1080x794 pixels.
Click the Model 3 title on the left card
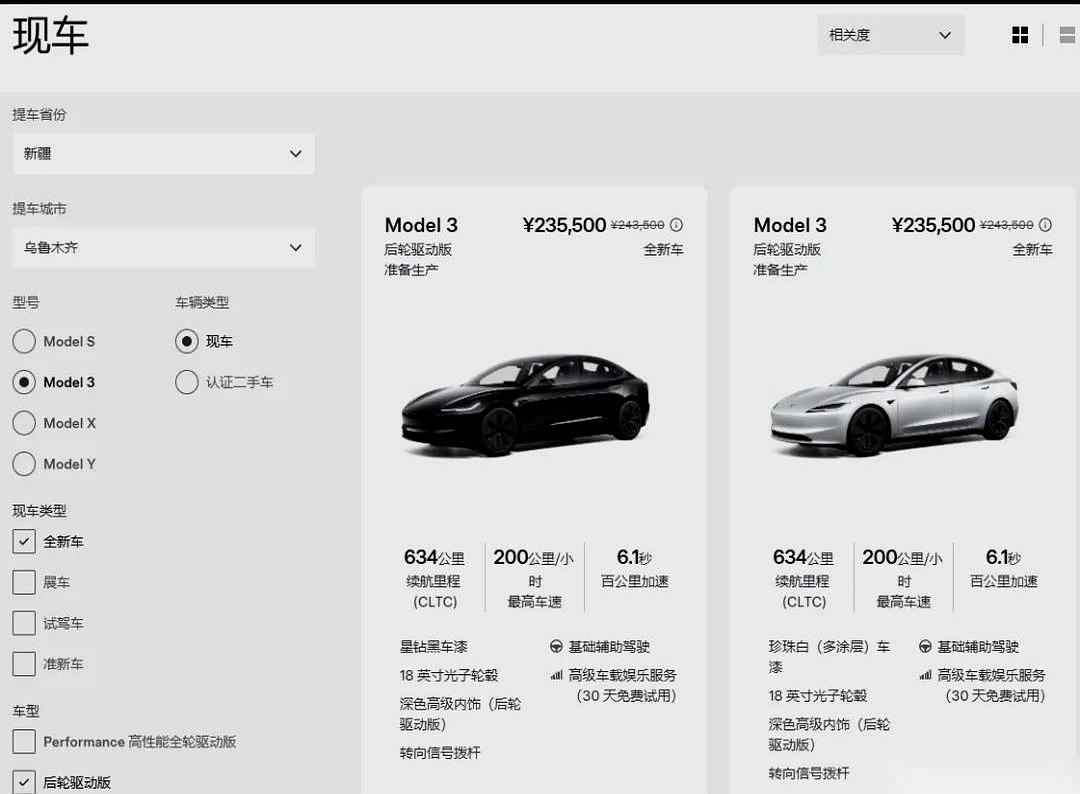[x=421, y=225]
